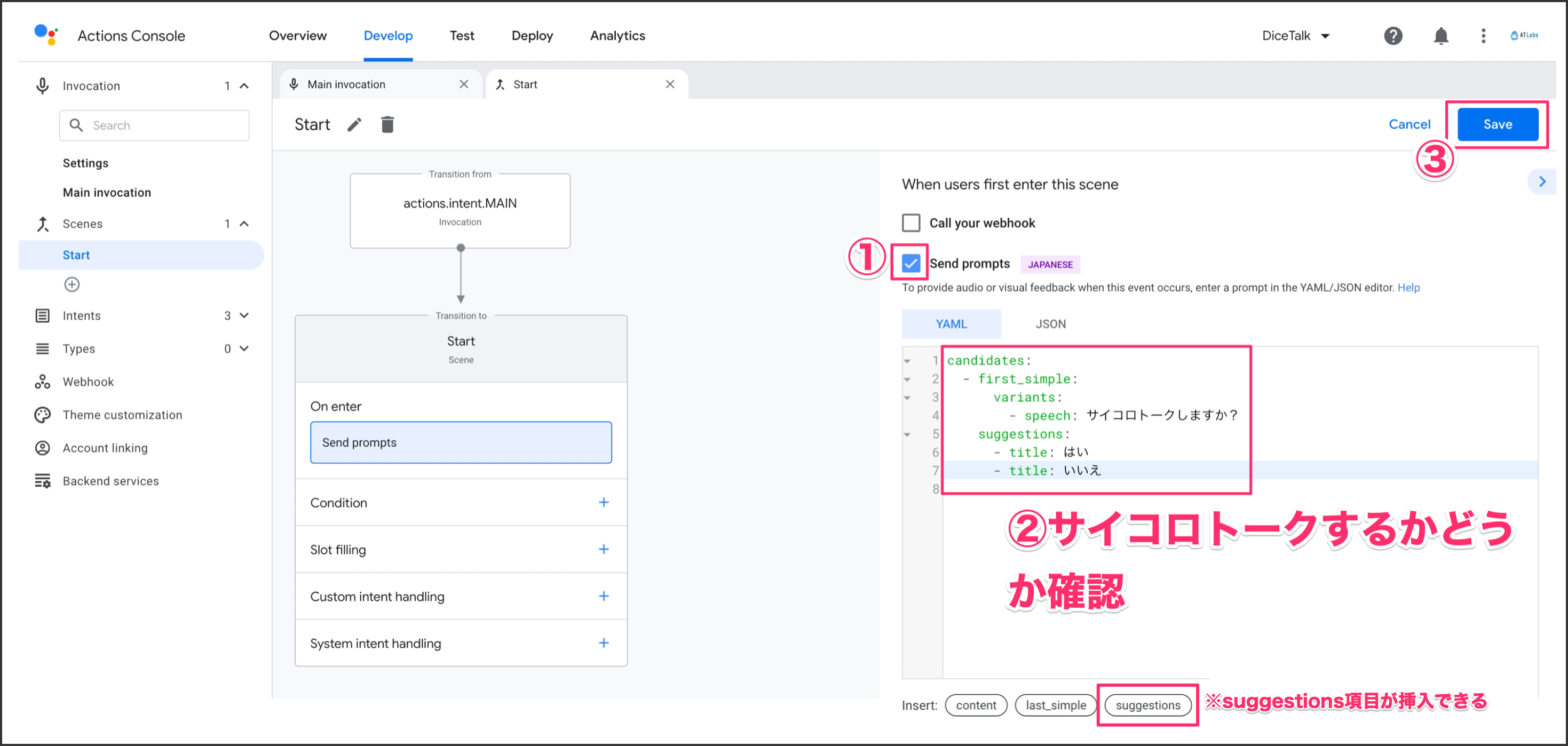
Task: Click the search magnifier icon
Action: point(76,125)
